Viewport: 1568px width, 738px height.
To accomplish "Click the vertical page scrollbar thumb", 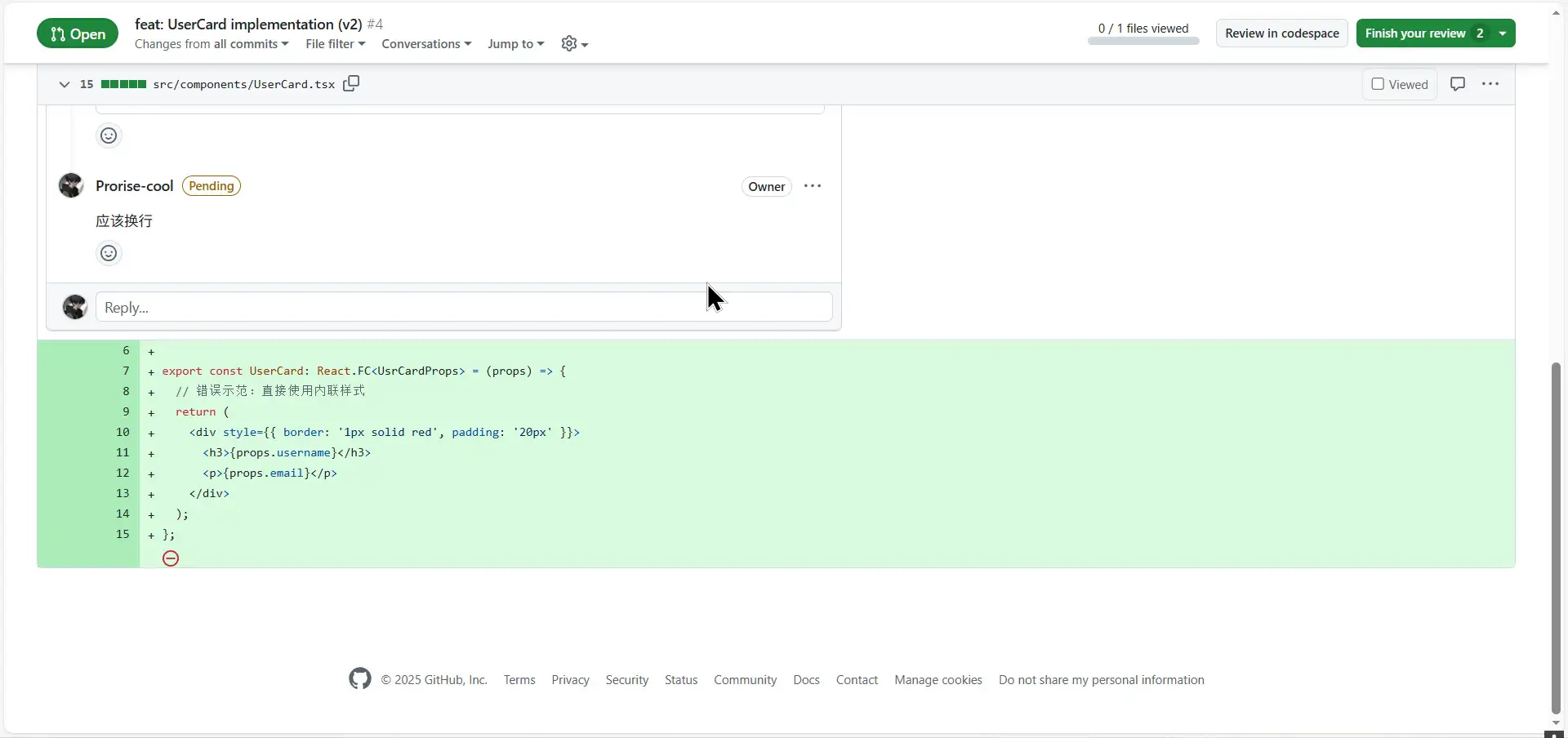I will (1556, 539).
